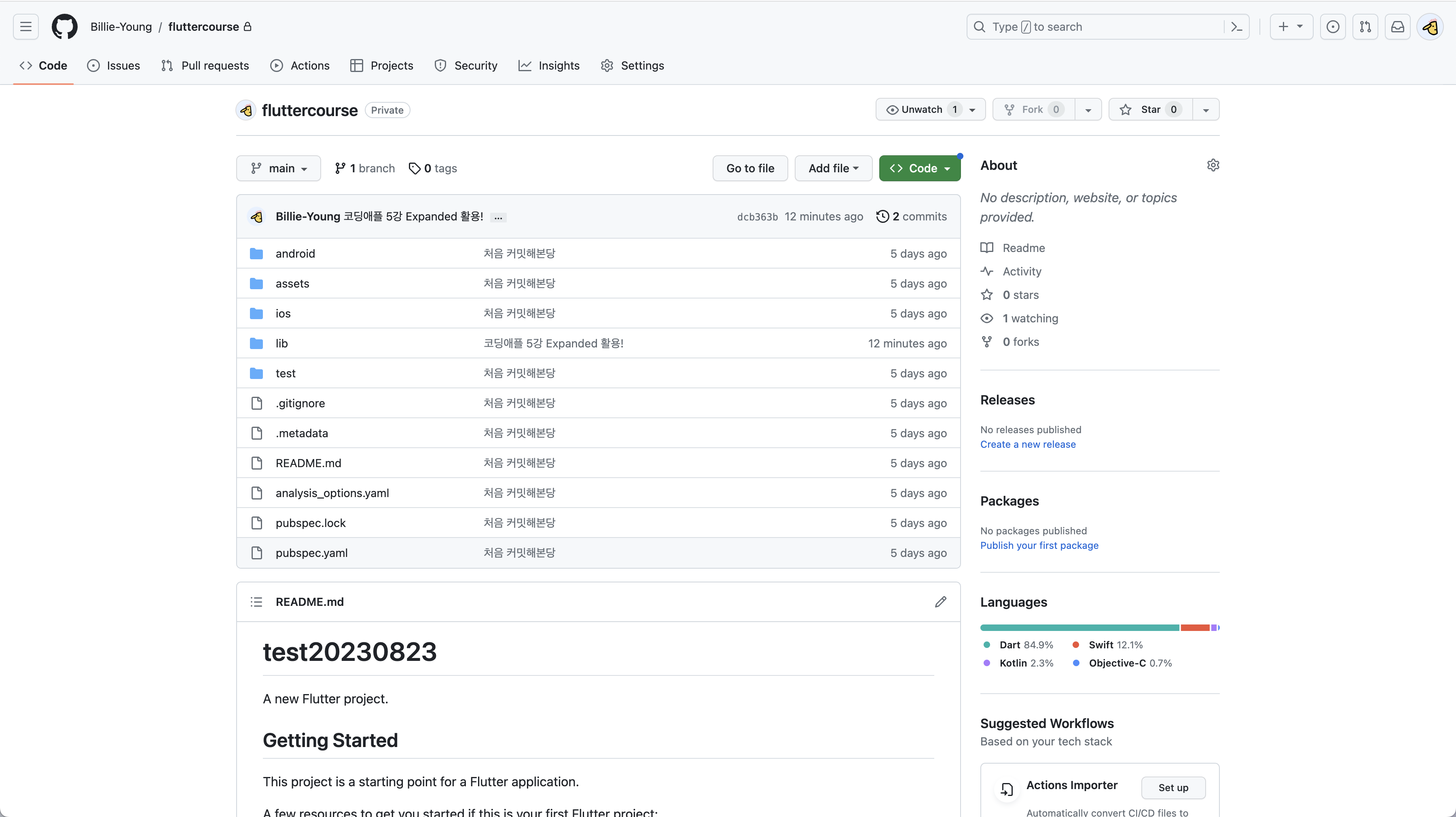Viewport: 1456px width, 817px height.
Task: Expand the Add file dropdown
Action: (x=833, y=169)
